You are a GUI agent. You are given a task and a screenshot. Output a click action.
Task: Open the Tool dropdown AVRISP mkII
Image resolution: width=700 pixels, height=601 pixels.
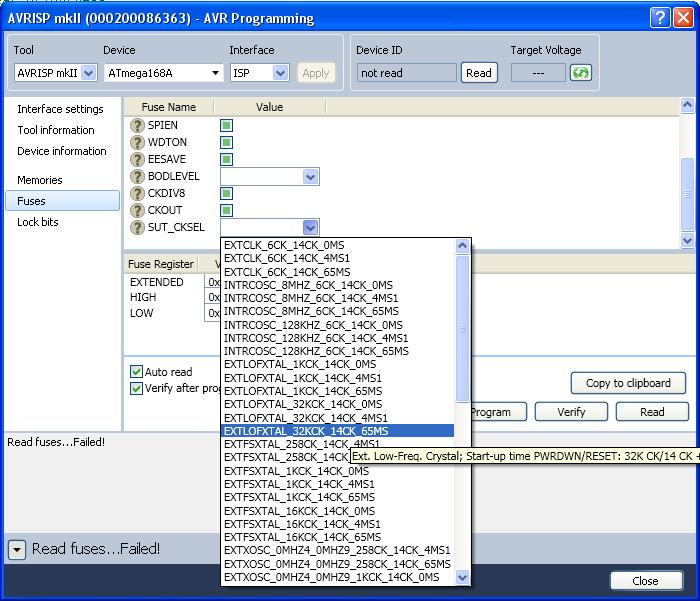[89, 73]
